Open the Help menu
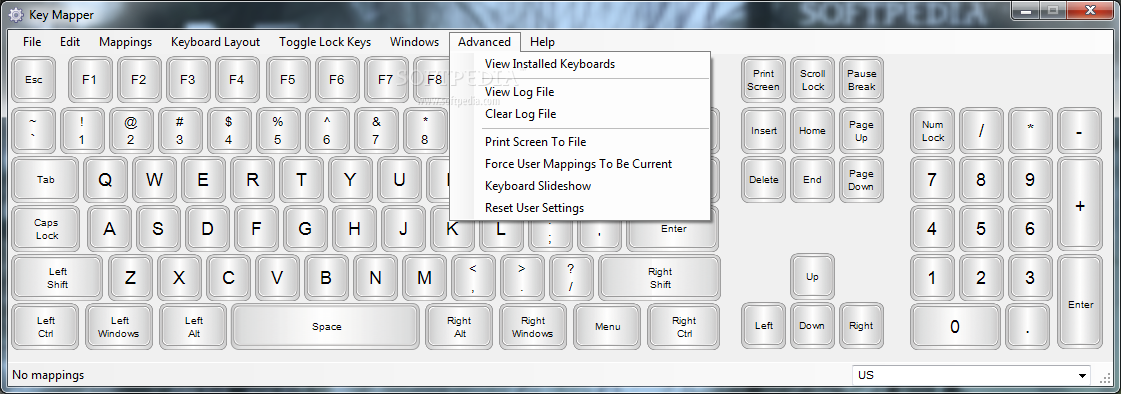The width and height of the screenshot is (1121, 394). [x=543, y=42]
